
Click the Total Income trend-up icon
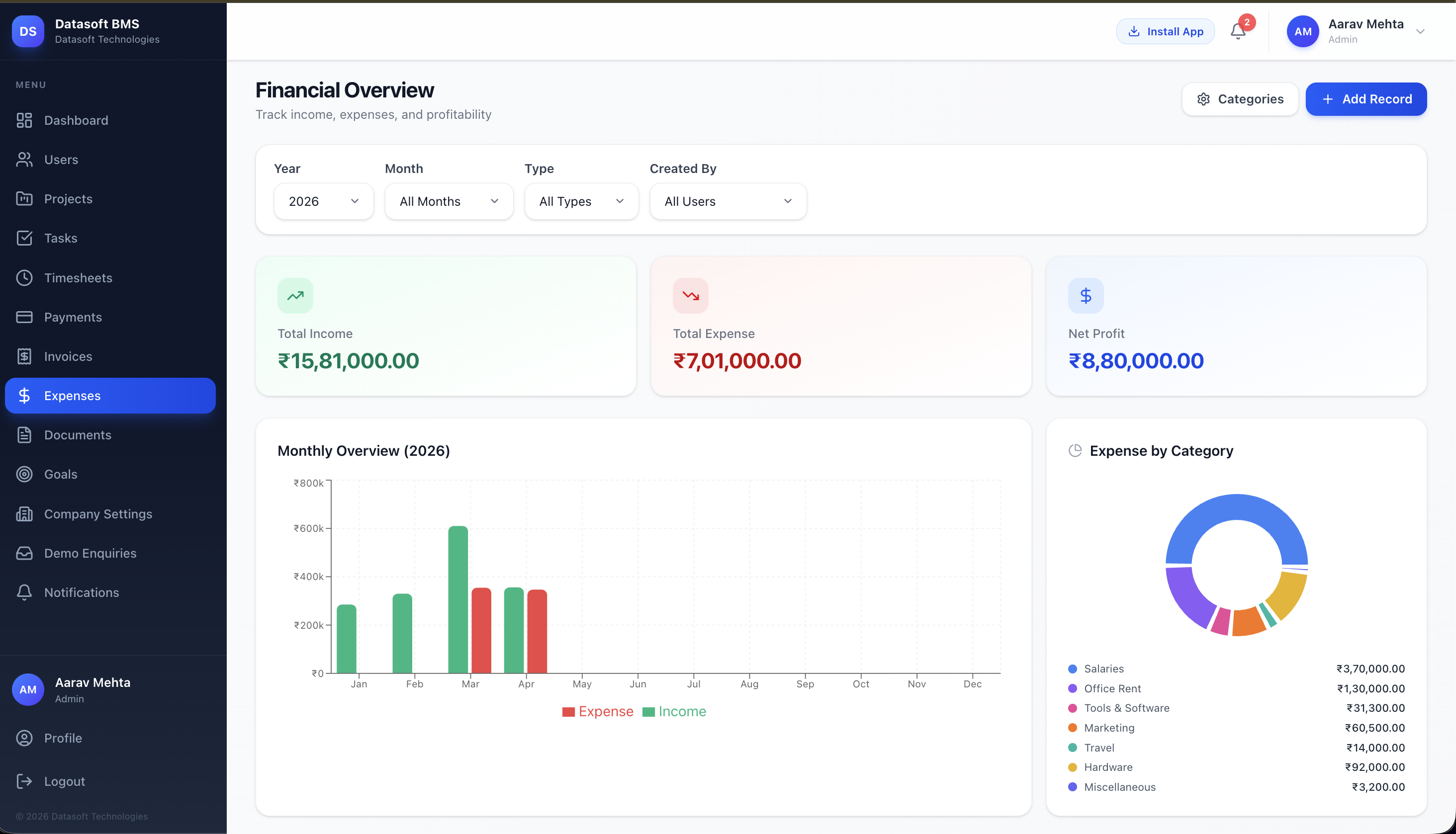click(295, 296)
